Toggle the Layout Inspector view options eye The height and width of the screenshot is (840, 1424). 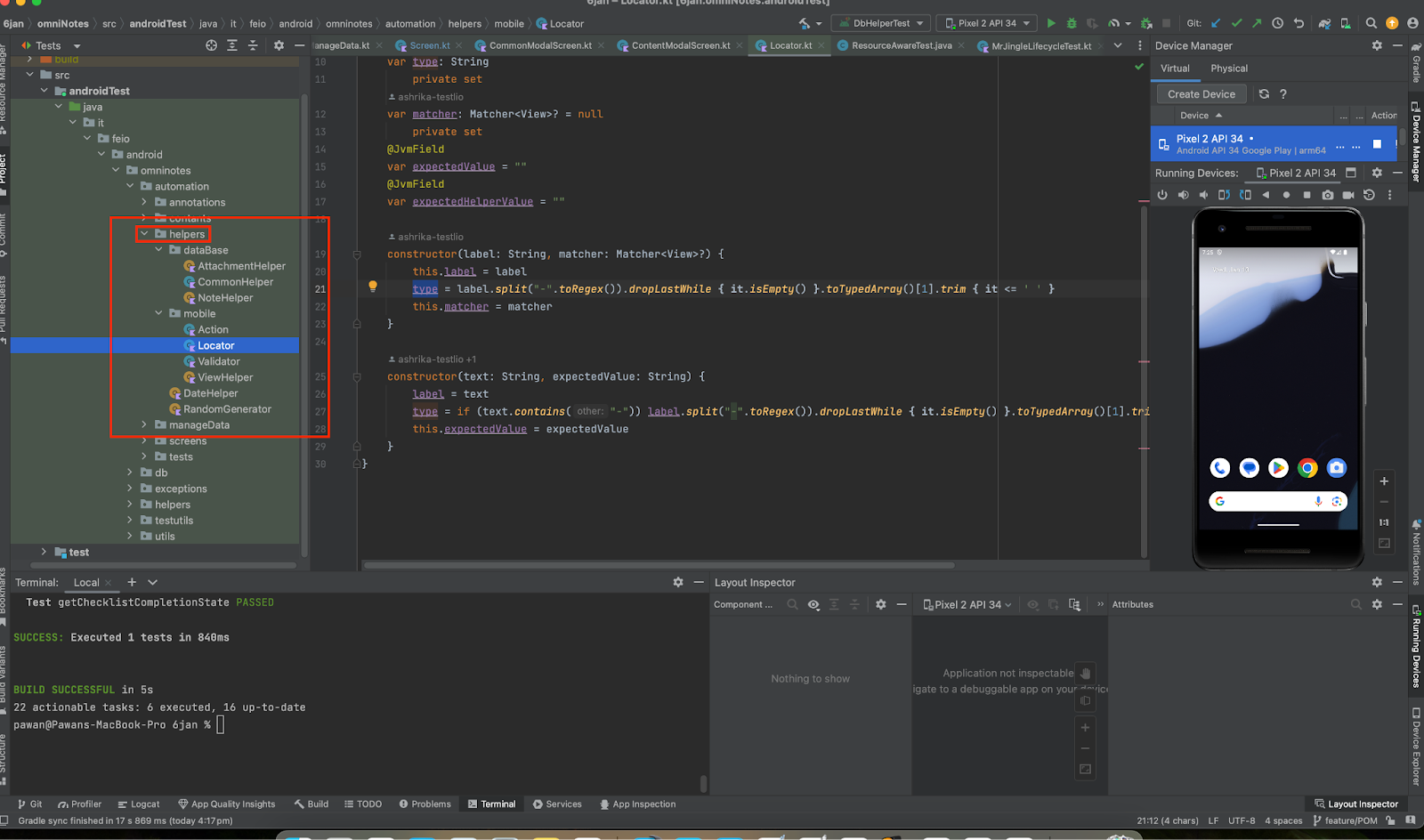tap(813, 604)
